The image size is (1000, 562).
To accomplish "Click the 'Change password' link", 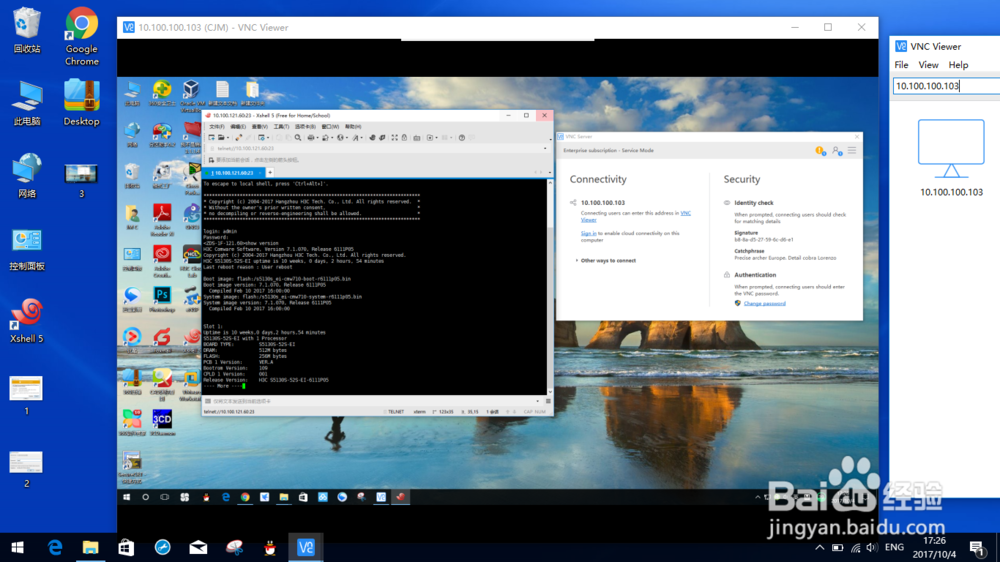I will 764,303.
